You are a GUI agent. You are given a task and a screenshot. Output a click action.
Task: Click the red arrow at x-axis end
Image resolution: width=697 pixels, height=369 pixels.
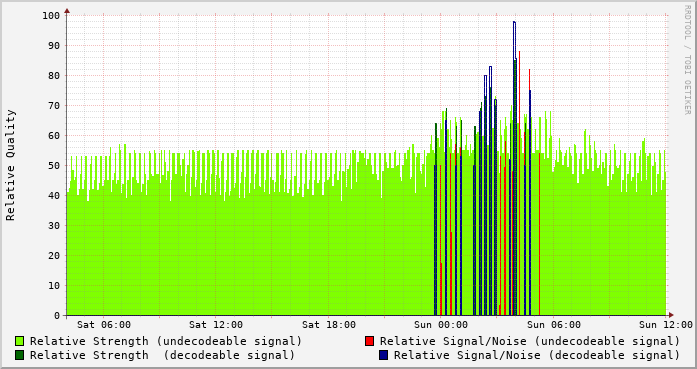click(671, 315)
